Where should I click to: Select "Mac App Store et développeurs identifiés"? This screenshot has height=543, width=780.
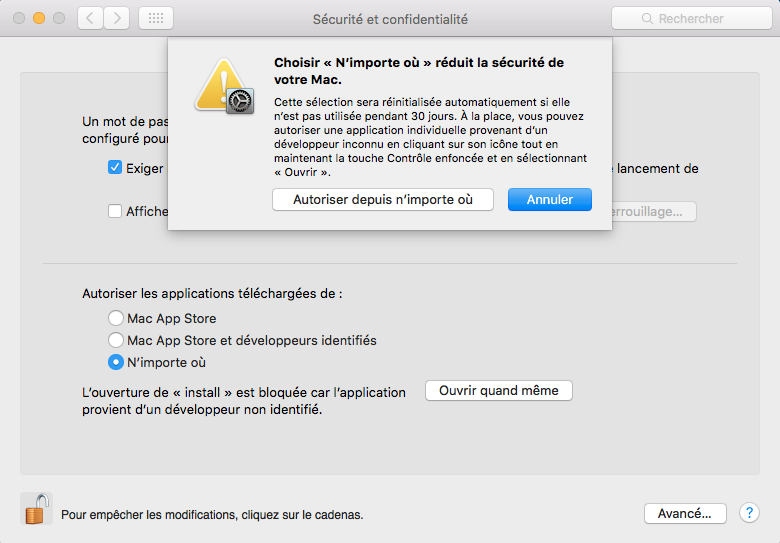pyautogui.click(x=115, y=340)
